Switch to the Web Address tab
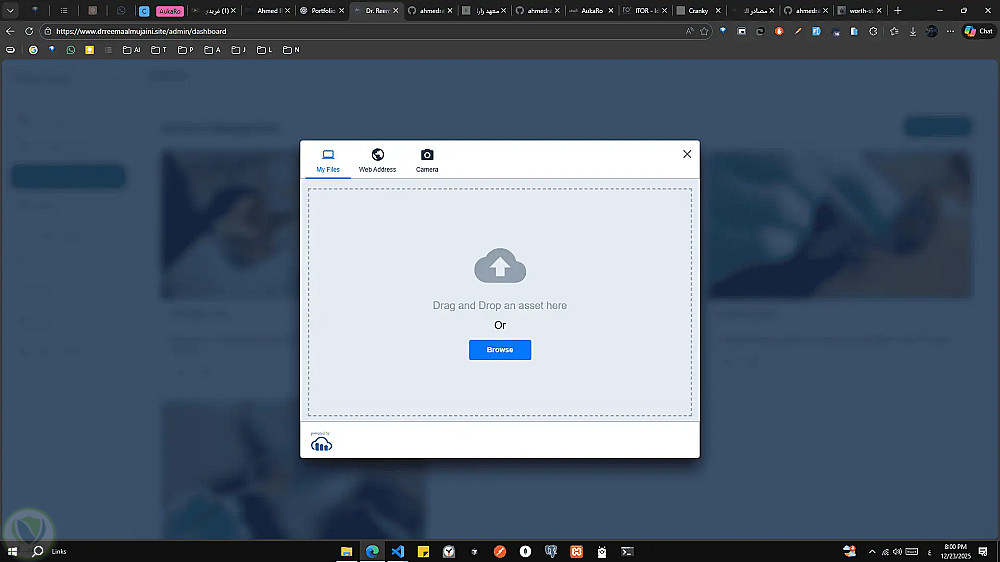 coord(378,161)
